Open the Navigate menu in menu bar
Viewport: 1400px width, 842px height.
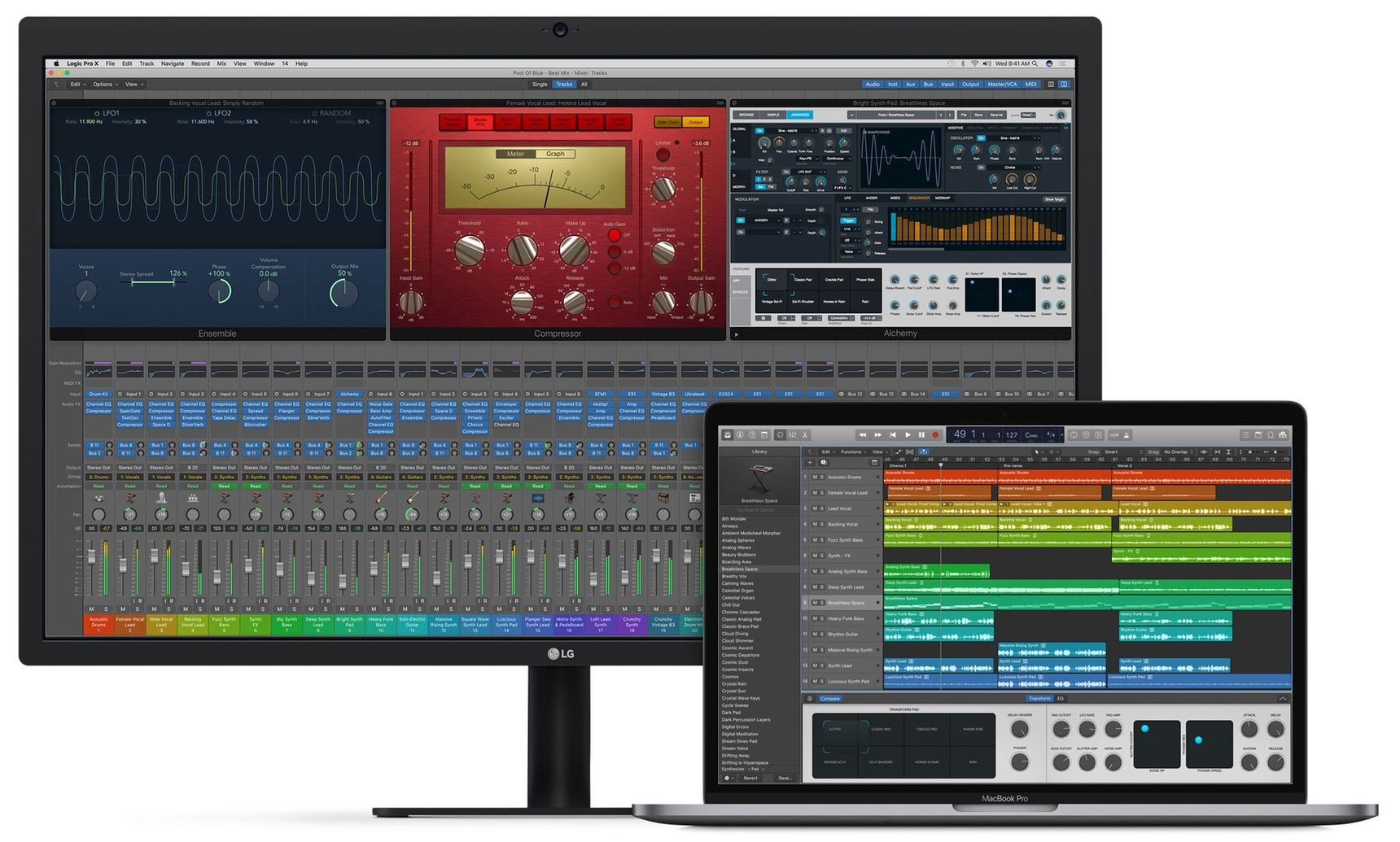click(173, 63)
